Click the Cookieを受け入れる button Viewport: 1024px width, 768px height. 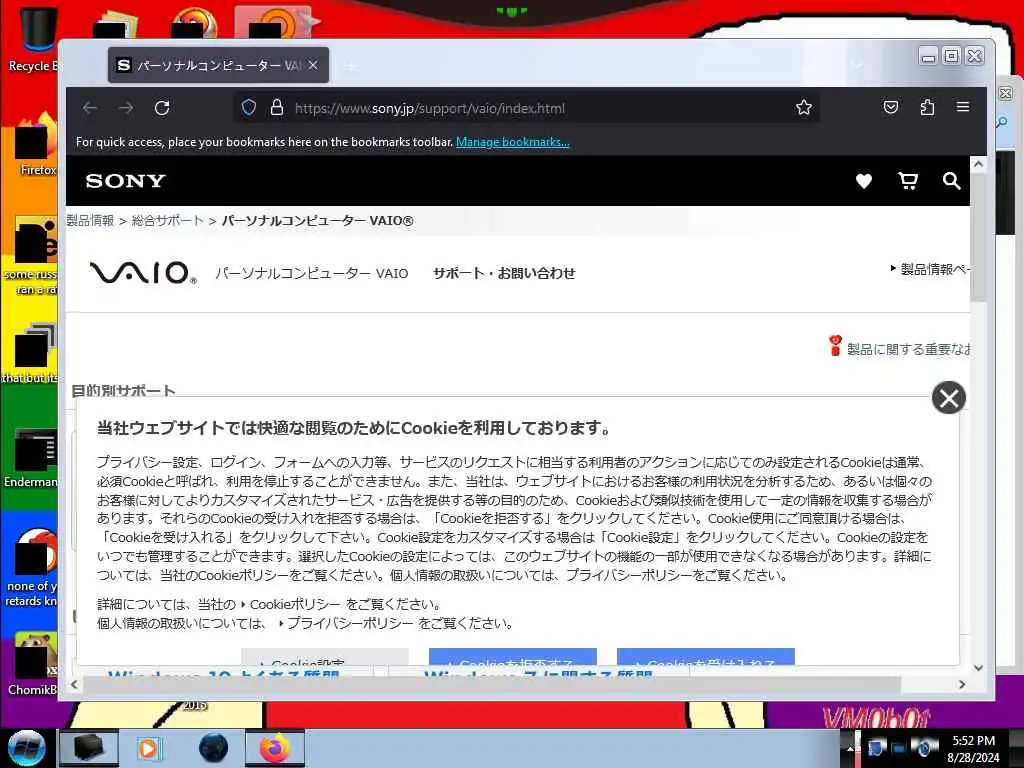click(705, 657)
